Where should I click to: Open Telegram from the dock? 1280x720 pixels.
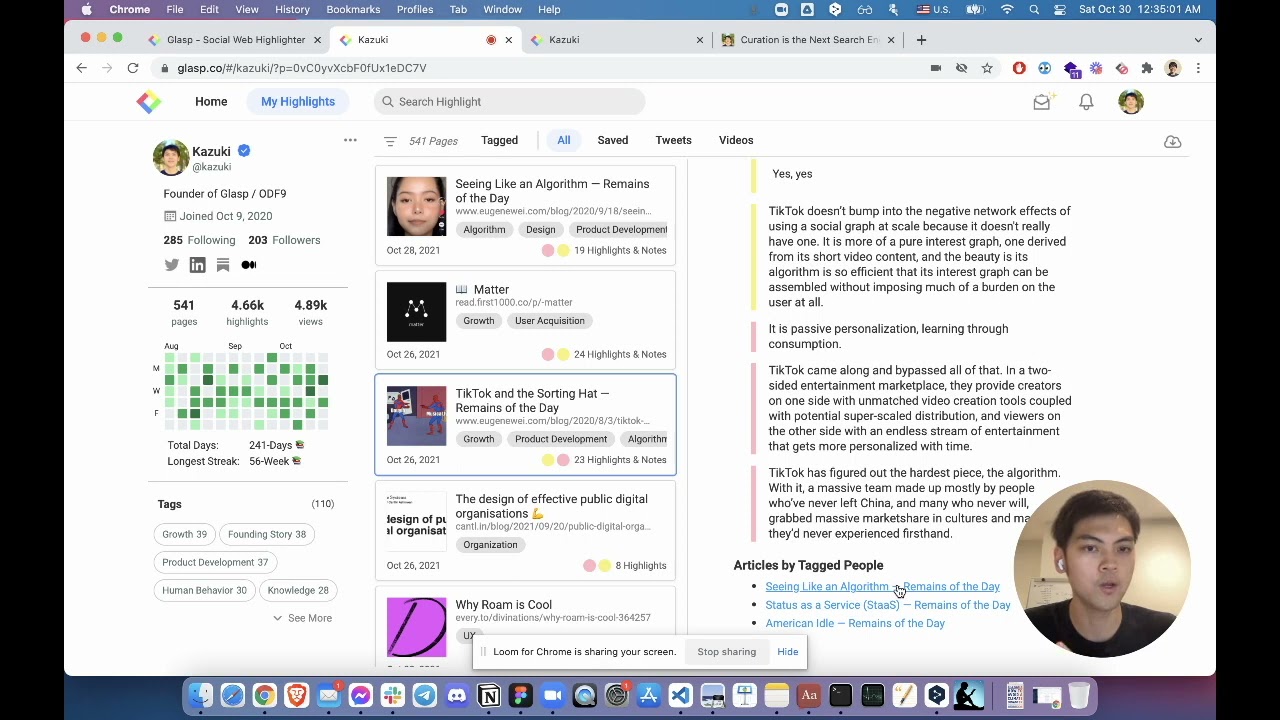click(425, 695)
